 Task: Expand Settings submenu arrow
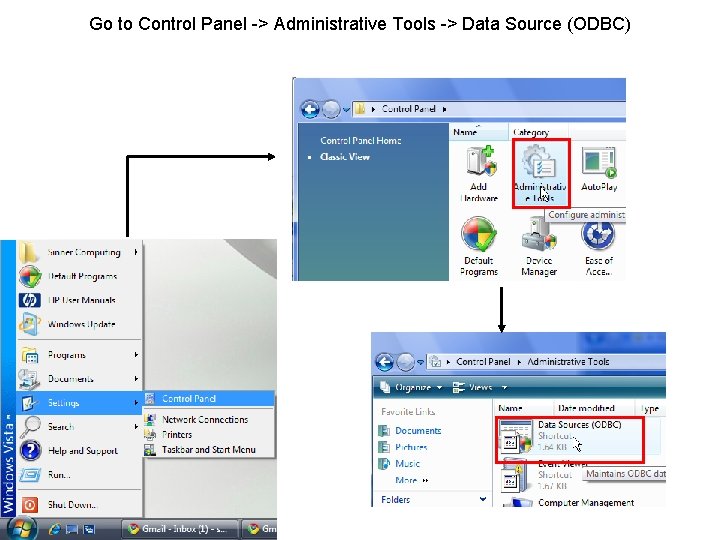click(136, 403)
